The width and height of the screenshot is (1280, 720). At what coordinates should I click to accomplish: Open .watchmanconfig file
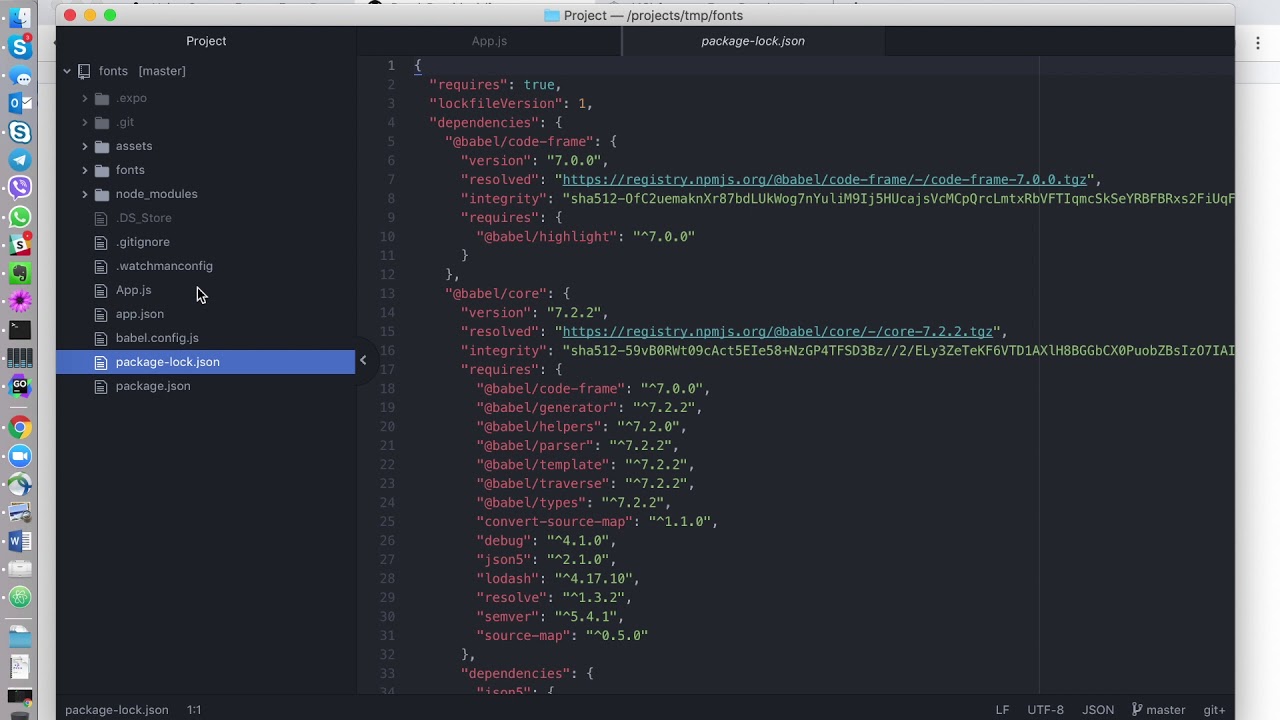point(164,266)
